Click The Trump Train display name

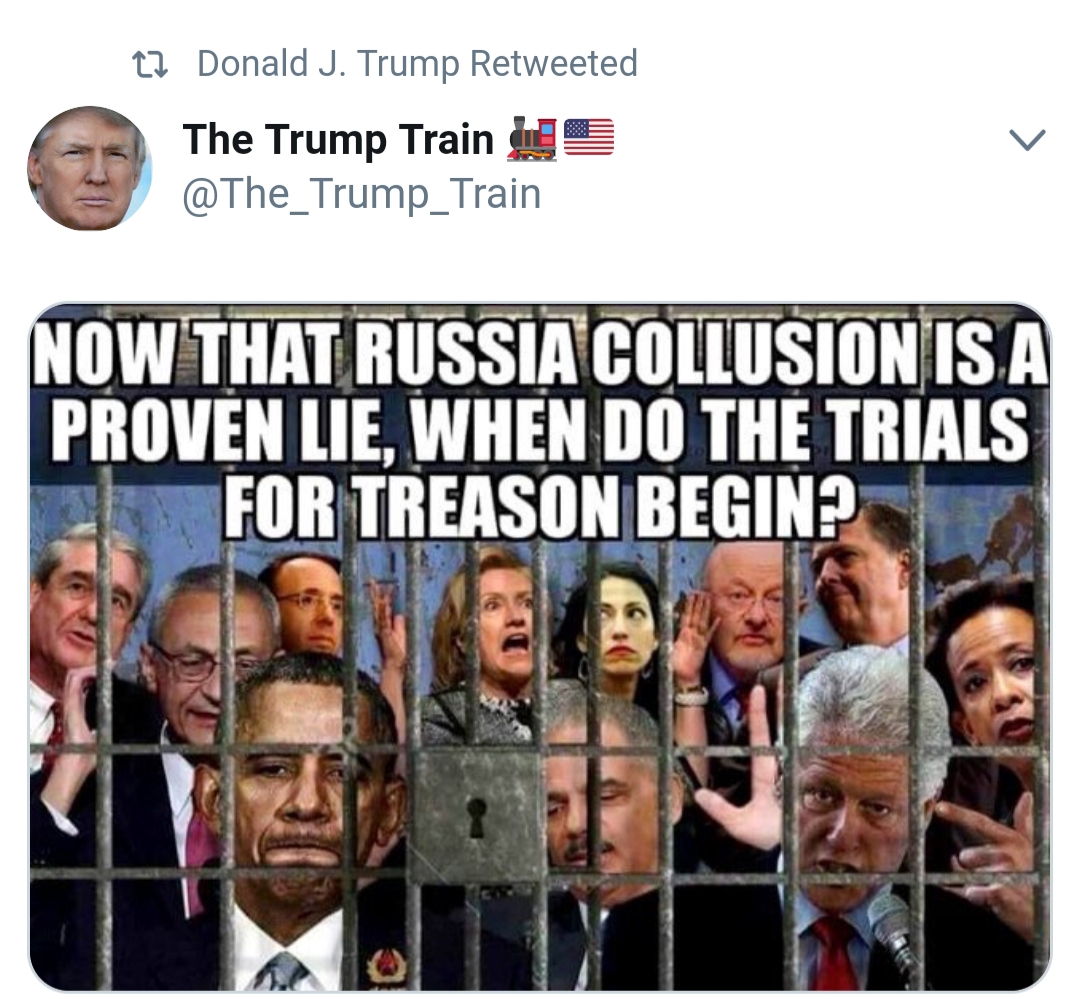pyautogui.click(x=338, y=139)
